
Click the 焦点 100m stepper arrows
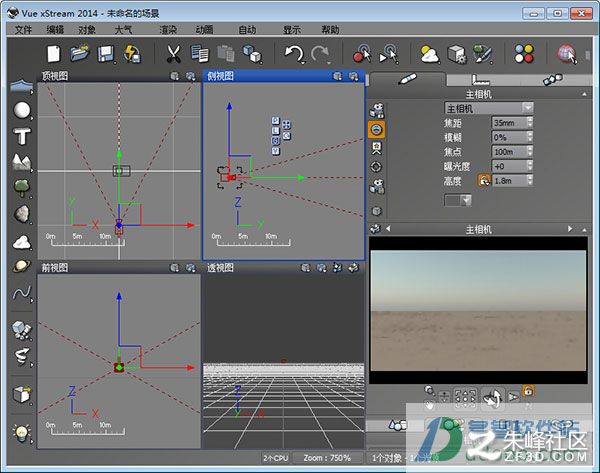530,152
